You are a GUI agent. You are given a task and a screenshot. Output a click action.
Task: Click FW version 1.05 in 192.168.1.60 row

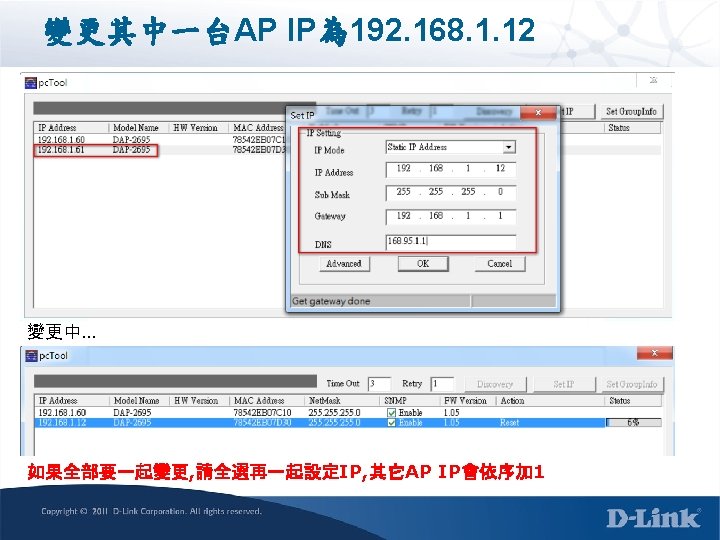(451, 413)
